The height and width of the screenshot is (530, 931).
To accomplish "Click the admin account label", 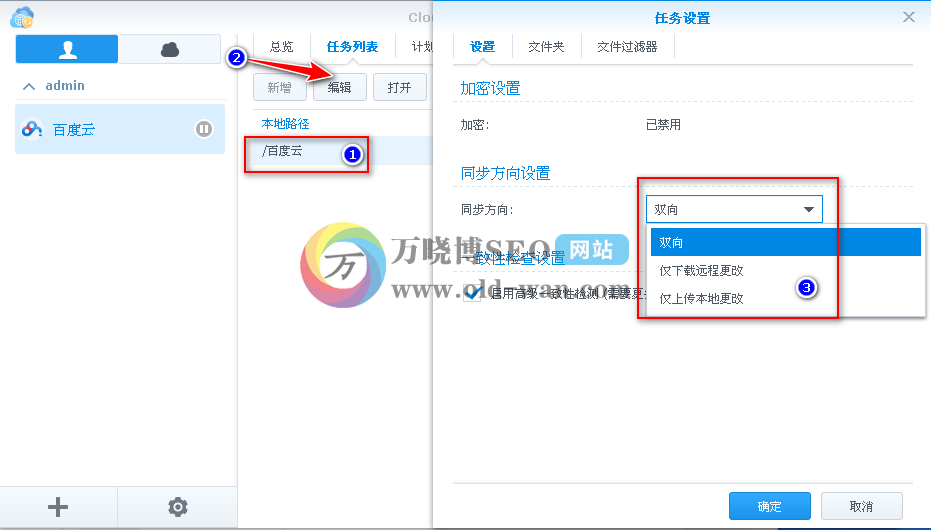I will point(65,85).
